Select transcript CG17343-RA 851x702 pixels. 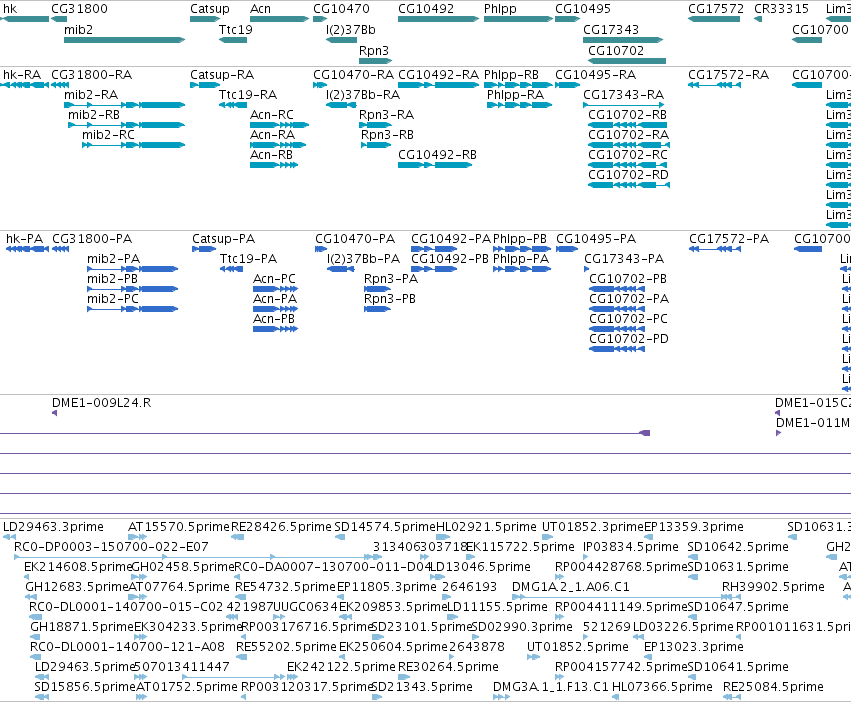pos(624,105)
